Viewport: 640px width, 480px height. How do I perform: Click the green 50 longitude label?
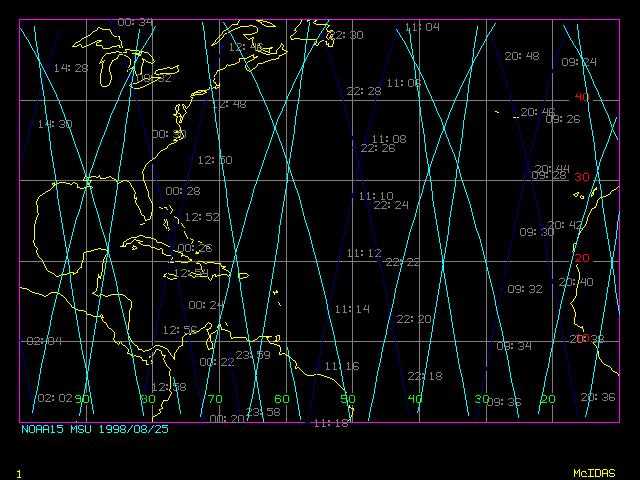point(348,399)
